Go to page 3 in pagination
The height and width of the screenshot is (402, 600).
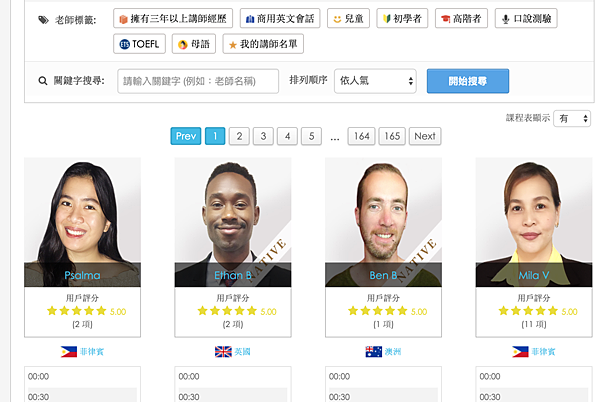click(x=263, y=136)
